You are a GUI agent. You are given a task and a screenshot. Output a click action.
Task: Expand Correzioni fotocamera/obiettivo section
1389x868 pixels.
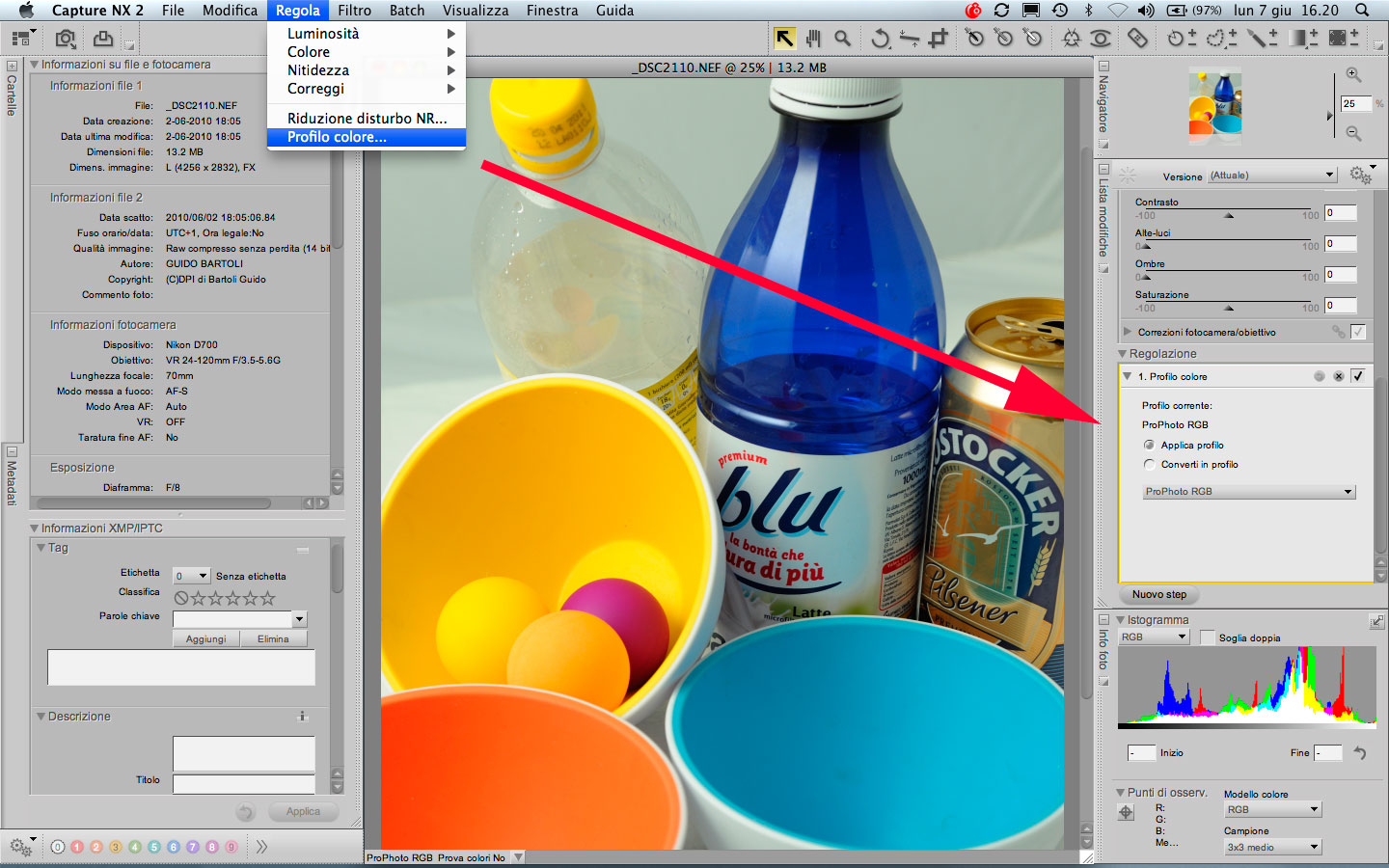1128,332
